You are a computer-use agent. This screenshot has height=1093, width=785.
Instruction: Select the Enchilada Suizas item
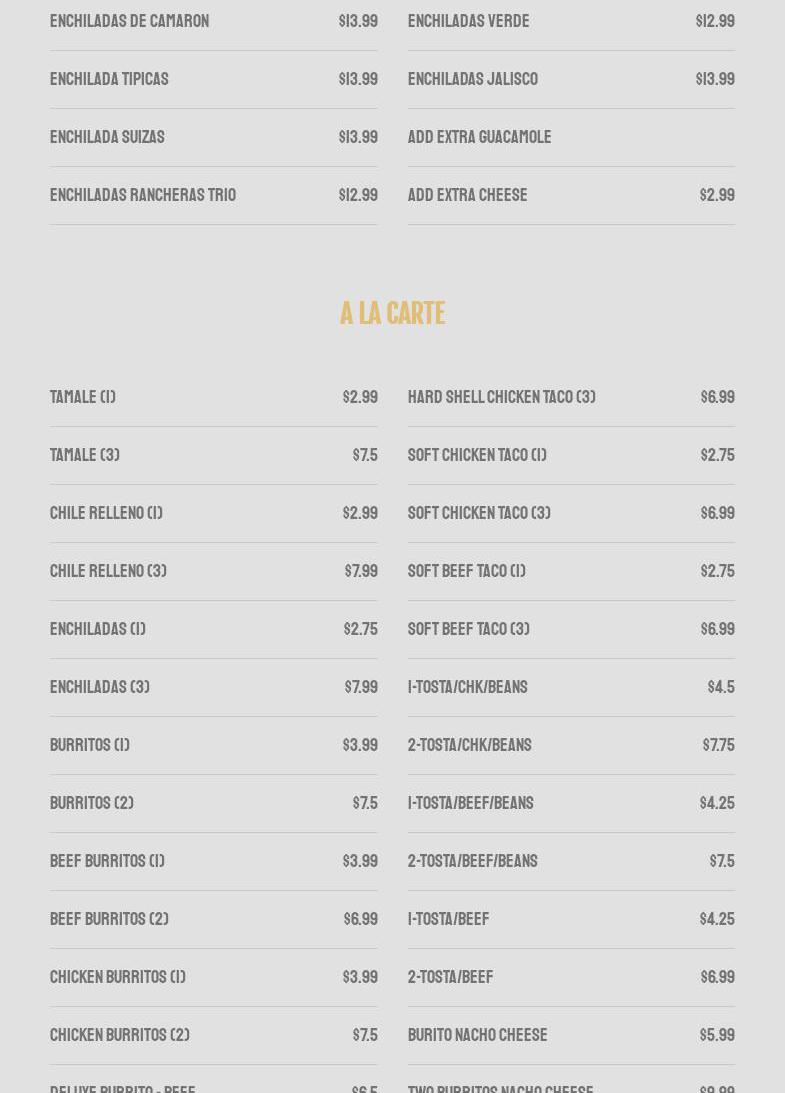pos(107,137)
